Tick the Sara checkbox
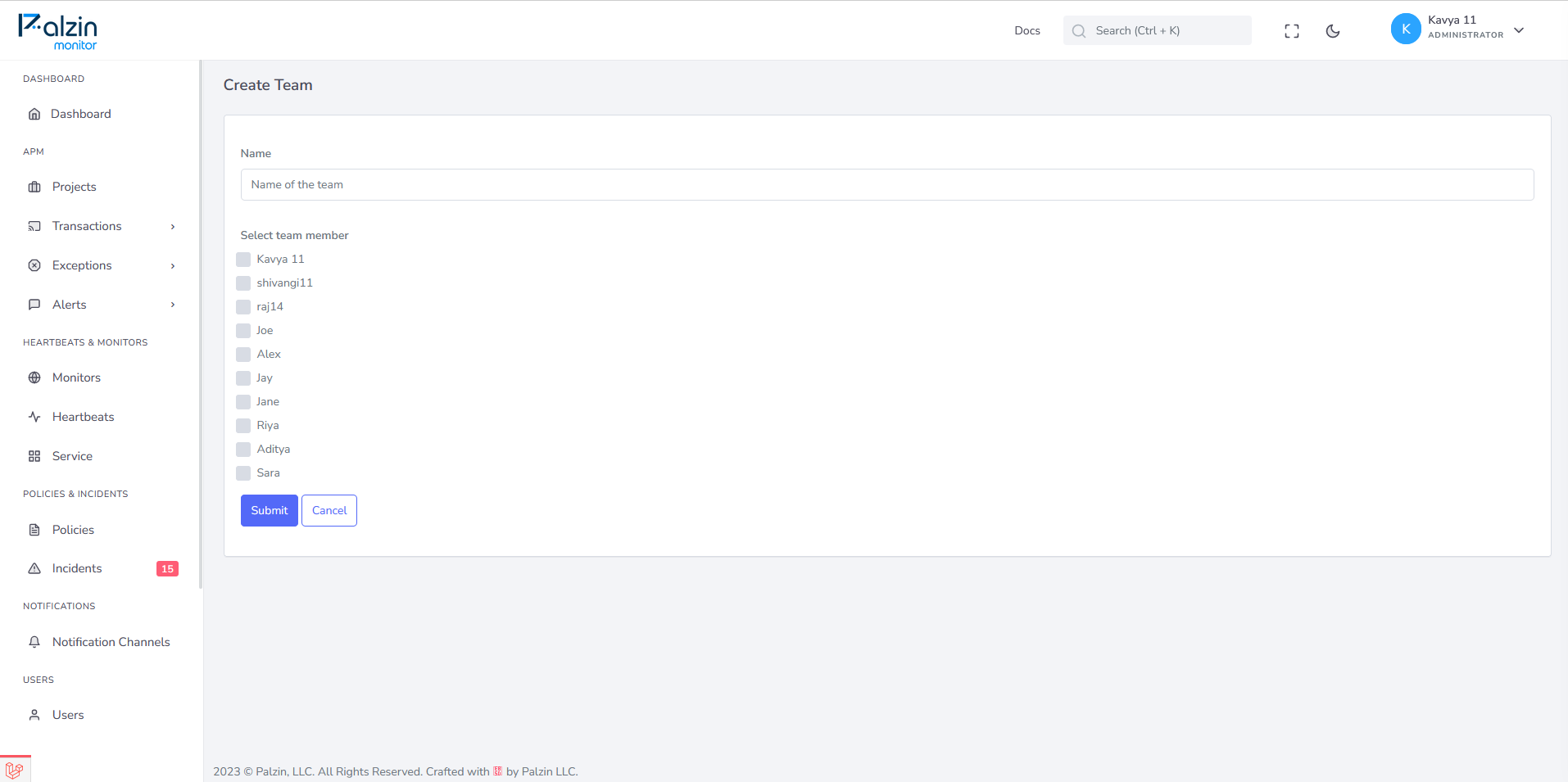Image resolution: width=1568 pixels, height=782 pixels. point(243,473)
